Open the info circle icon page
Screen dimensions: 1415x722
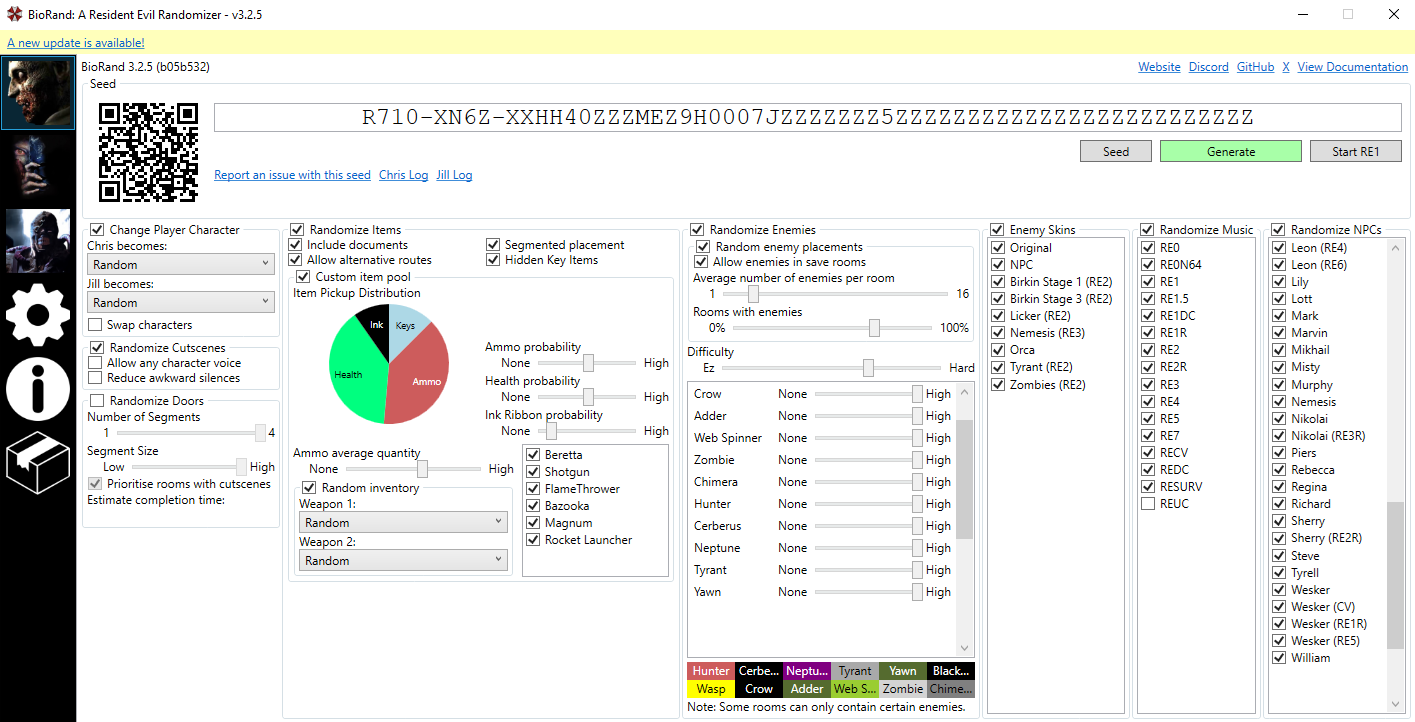coord(38,388)
